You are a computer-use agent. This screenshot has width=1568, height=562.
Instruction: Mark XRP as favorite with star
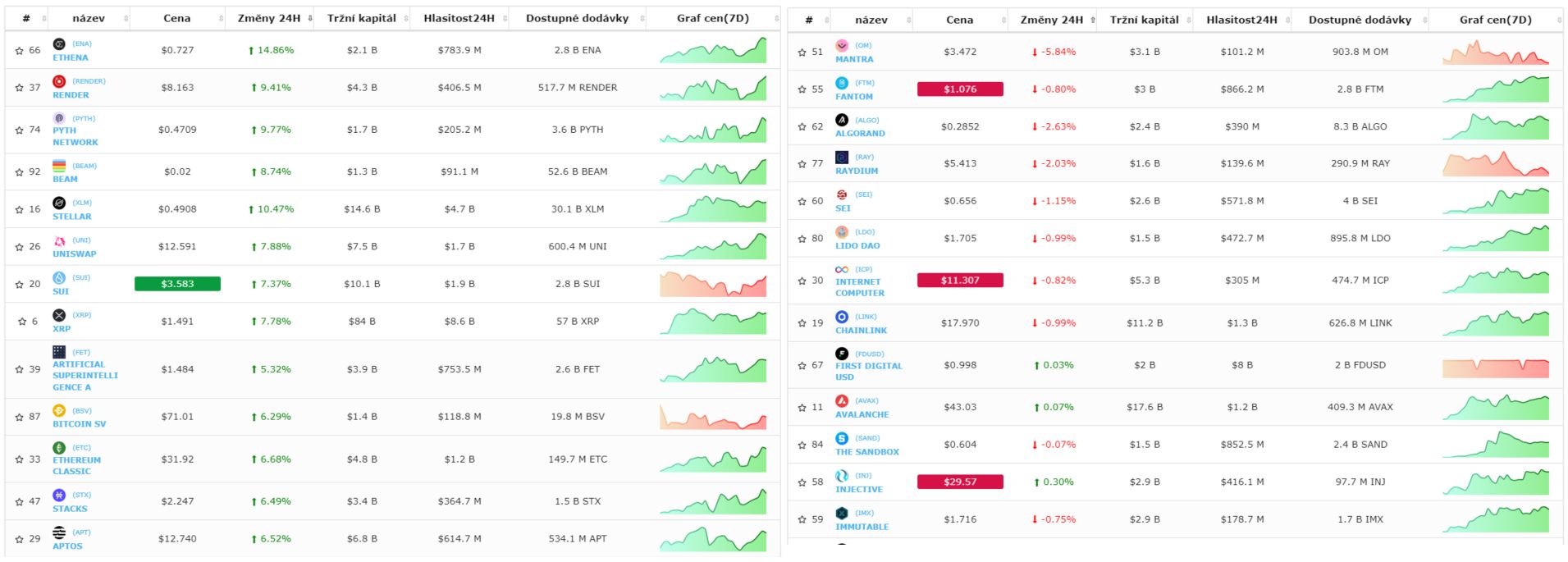click(x=22, y=322)
